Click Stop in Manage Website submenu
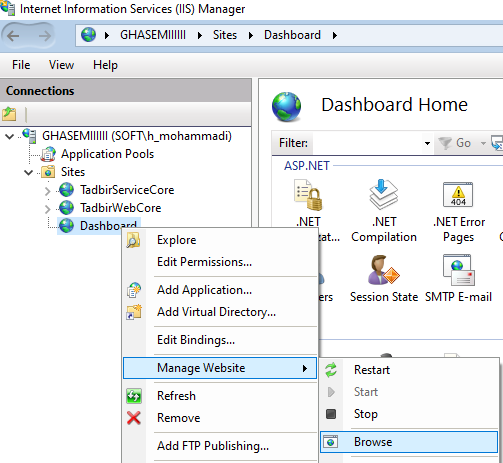The width and height of the screenshot is (503, 463). click(409, 414)
